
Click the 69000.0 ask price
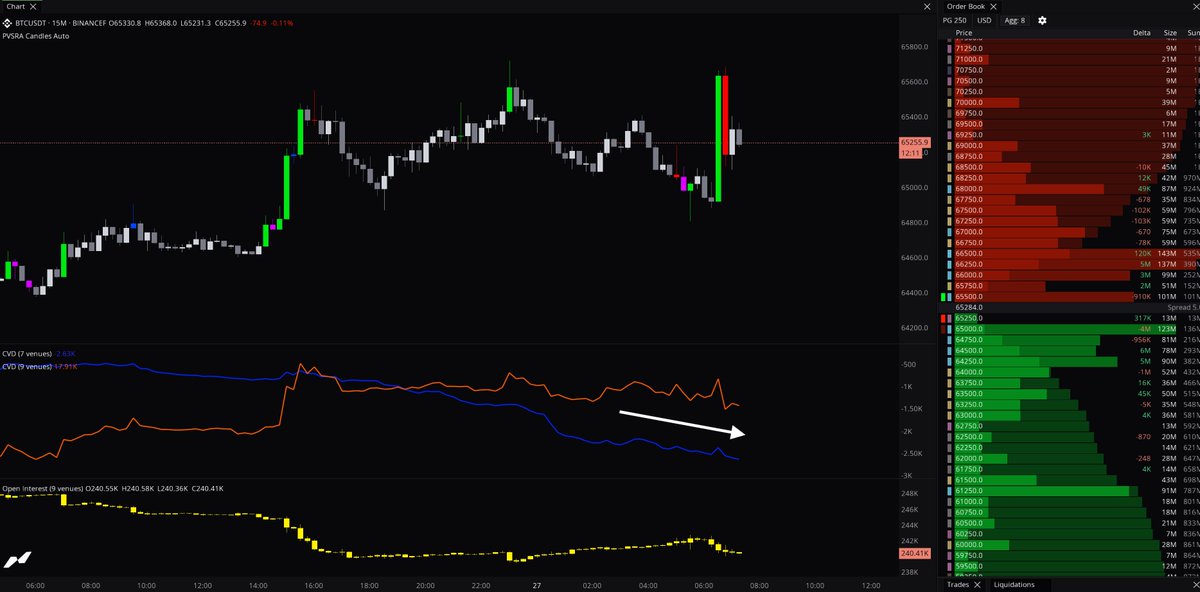pos(969,145)
